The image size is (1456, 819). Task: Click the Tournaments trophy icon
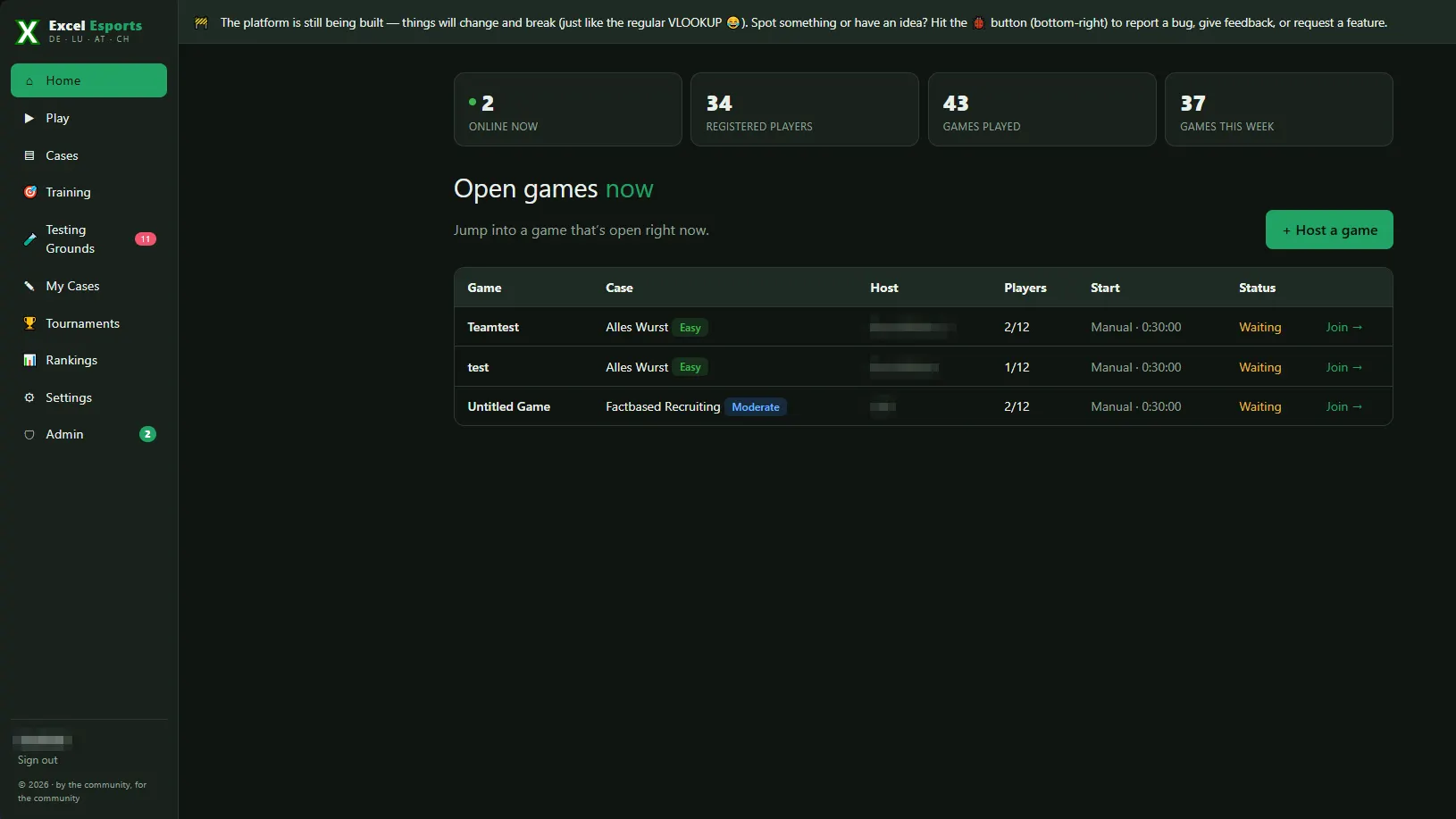point(29,323)
